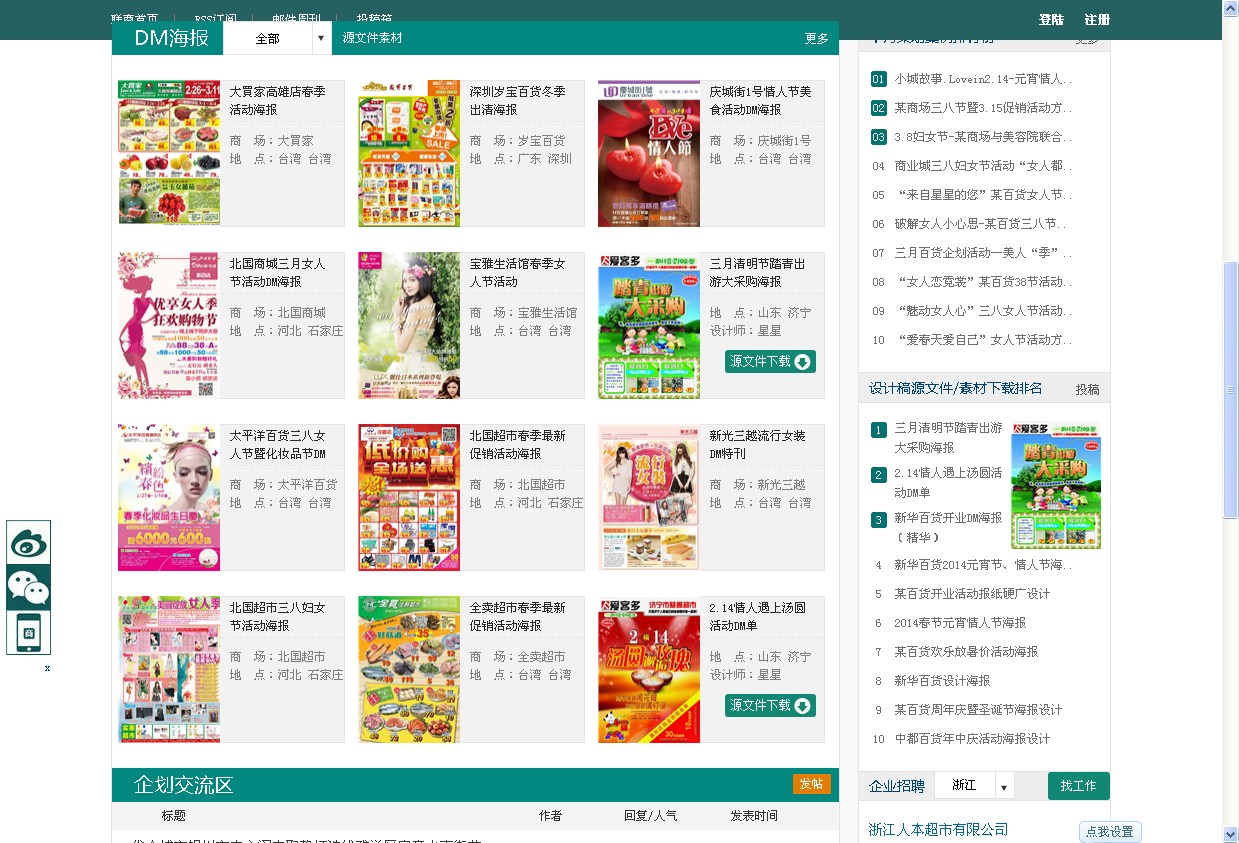1239x843 pixels.
Task: Click the browser scrollbar up arrow
Action: pyautogui.click(x=1230, y=8)
